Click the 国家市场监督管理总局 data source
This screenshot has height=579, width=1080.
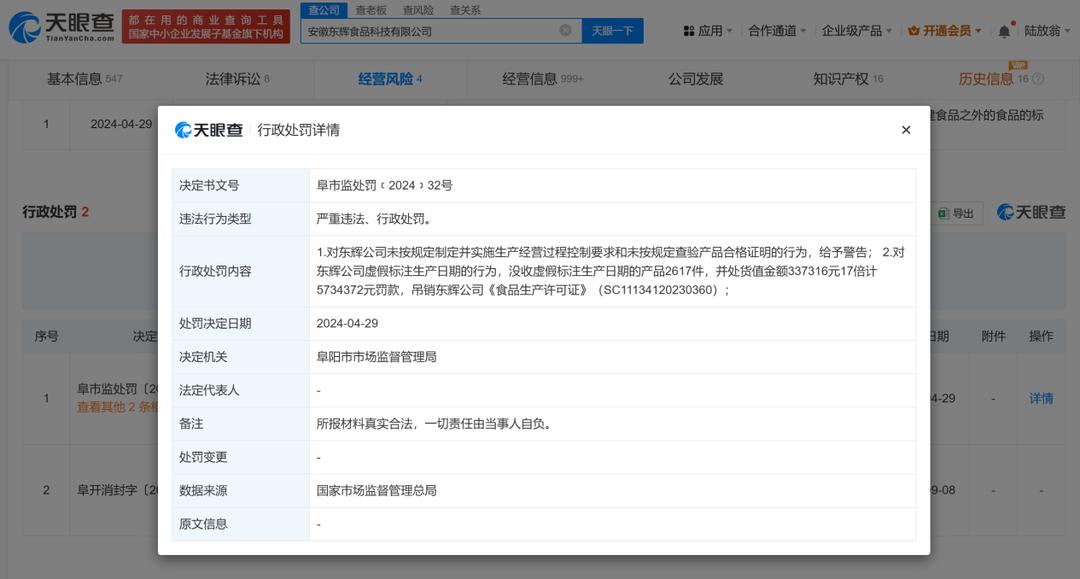tap(376, 490)
